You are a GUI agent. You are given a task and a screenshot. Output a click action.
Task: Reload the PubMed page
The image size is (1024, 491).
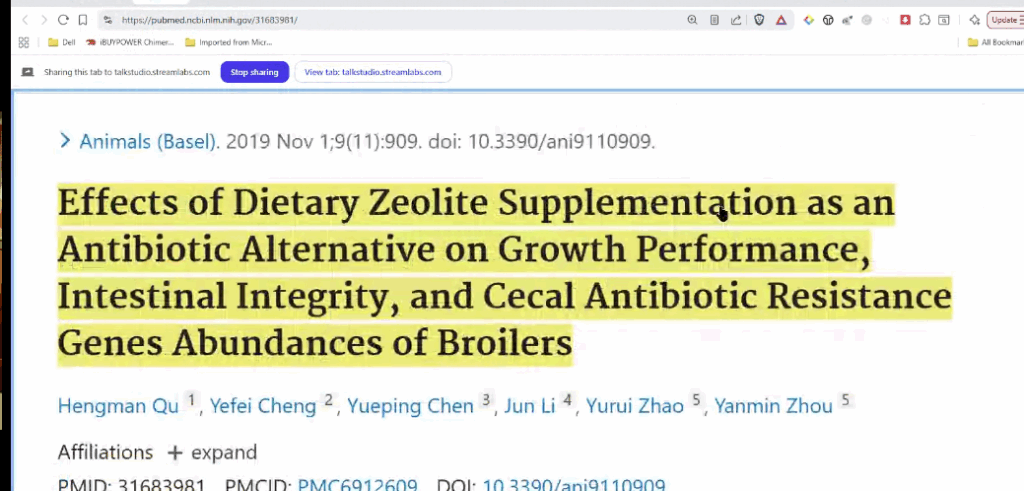coord(63,20)
